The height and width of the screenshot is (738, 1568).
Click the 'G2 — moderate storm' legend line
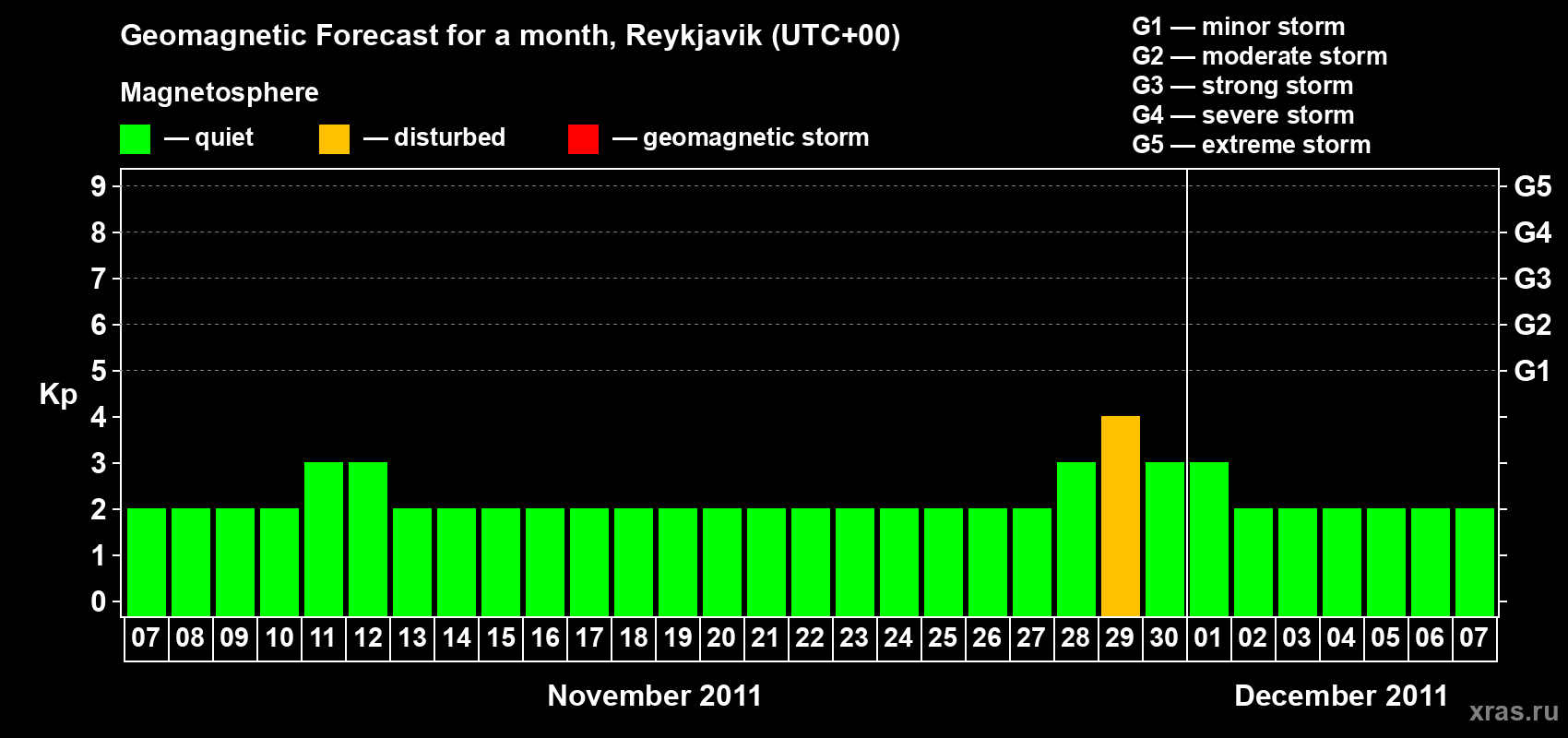click(x=1260, y=56)
